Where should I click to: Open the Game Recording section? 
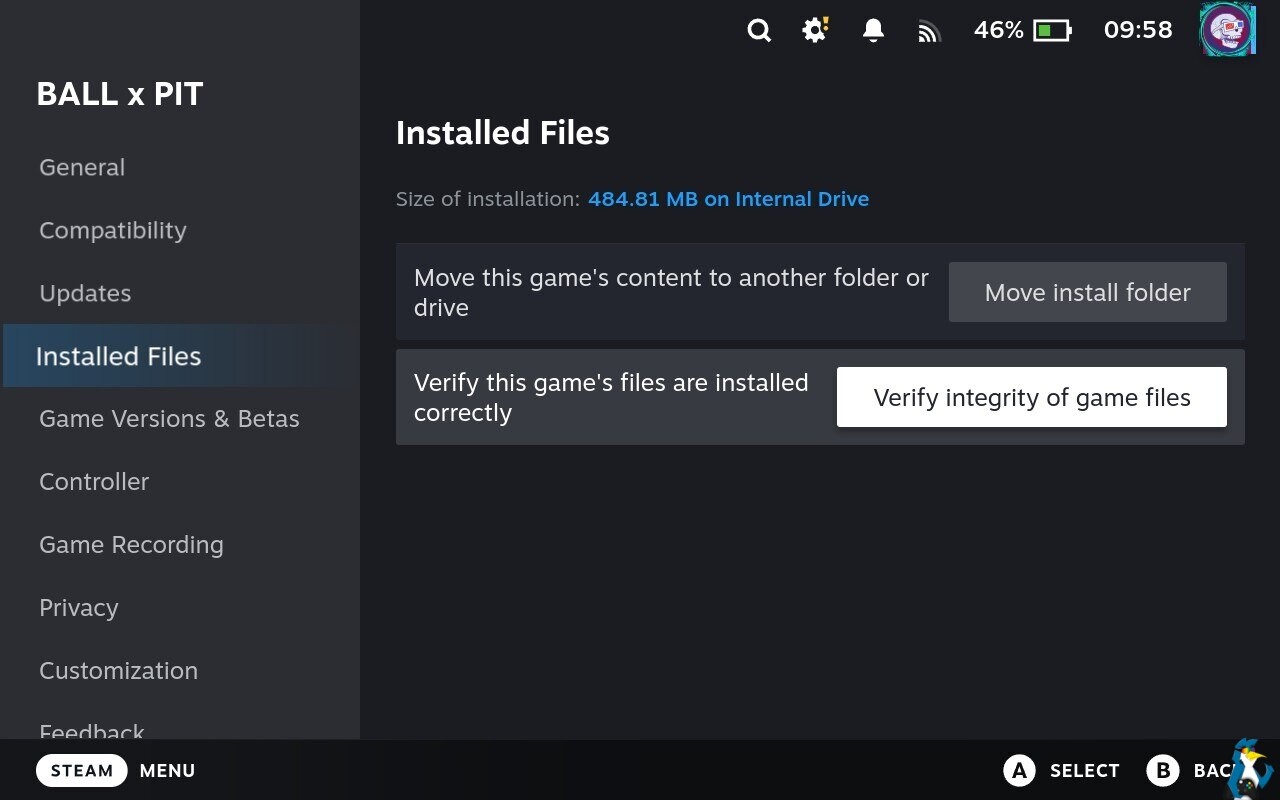(x=180, y=545)
